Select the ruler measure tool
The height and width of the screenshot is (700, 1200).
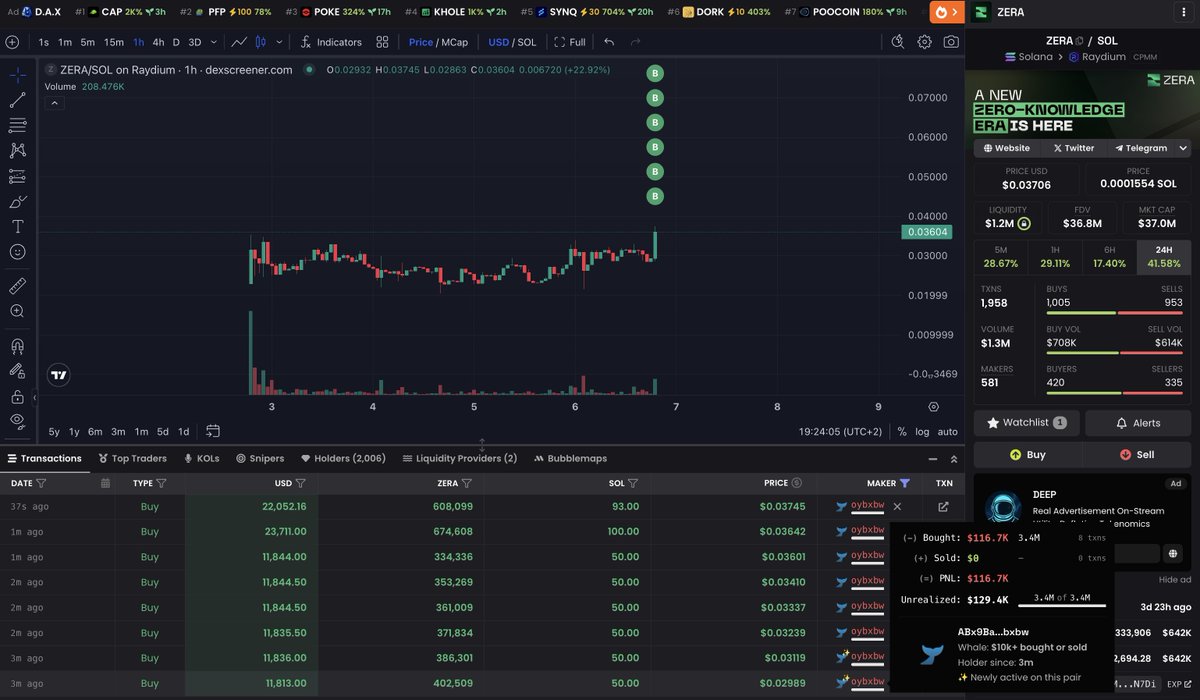click(x=17, y=286)
